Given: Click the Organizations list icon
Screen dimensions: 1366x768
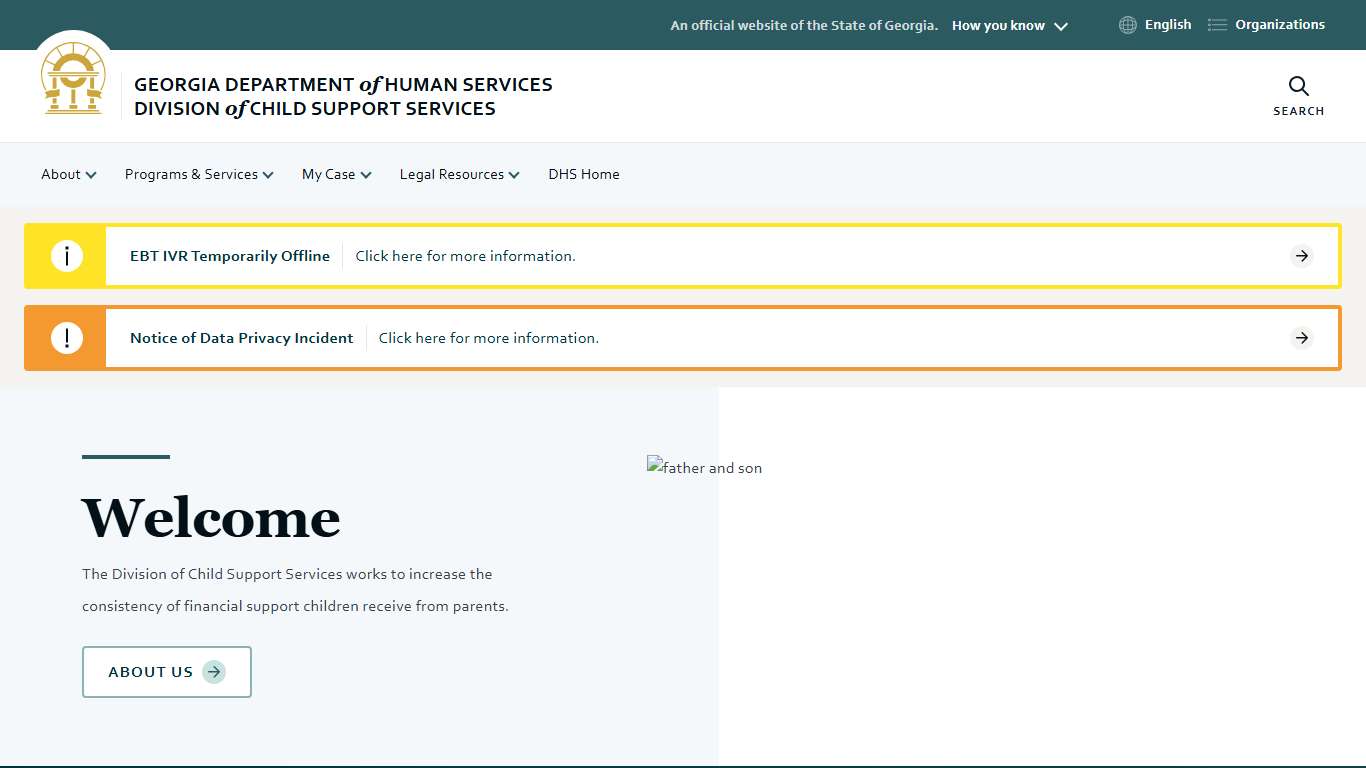Looking at the screenshot, I should click(x=1217, y=25).
